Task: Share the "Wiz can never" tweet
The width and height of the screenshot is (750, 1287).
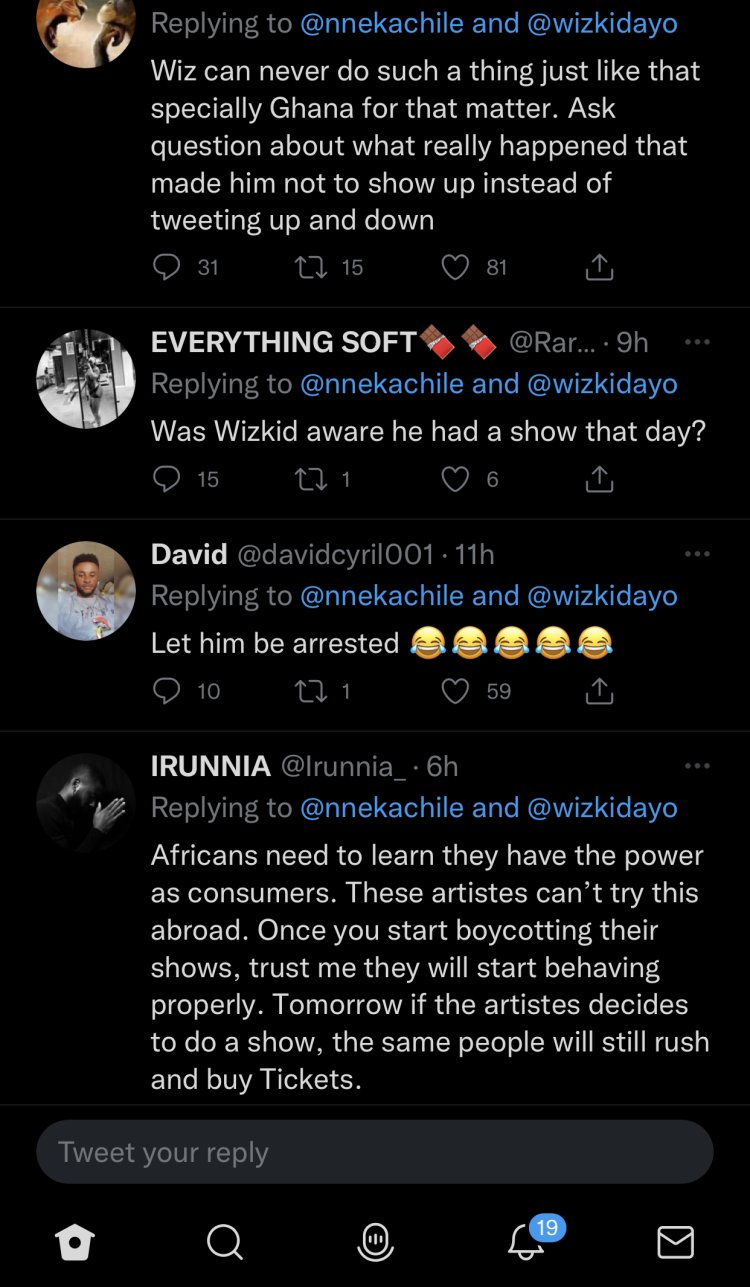Action: pyautogui.click(x=599, y=267)
